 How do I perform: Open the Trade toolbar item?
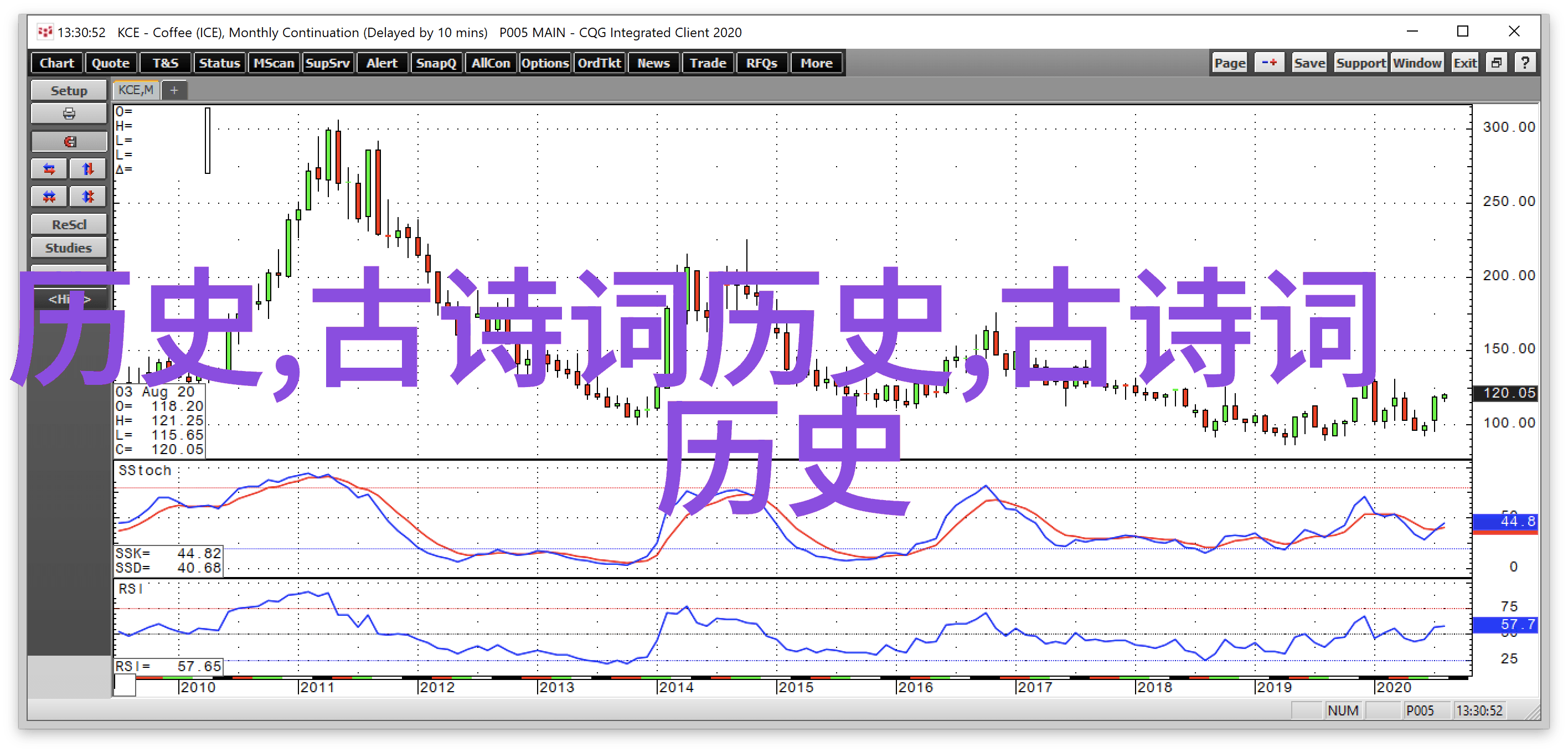pos(707,63)
